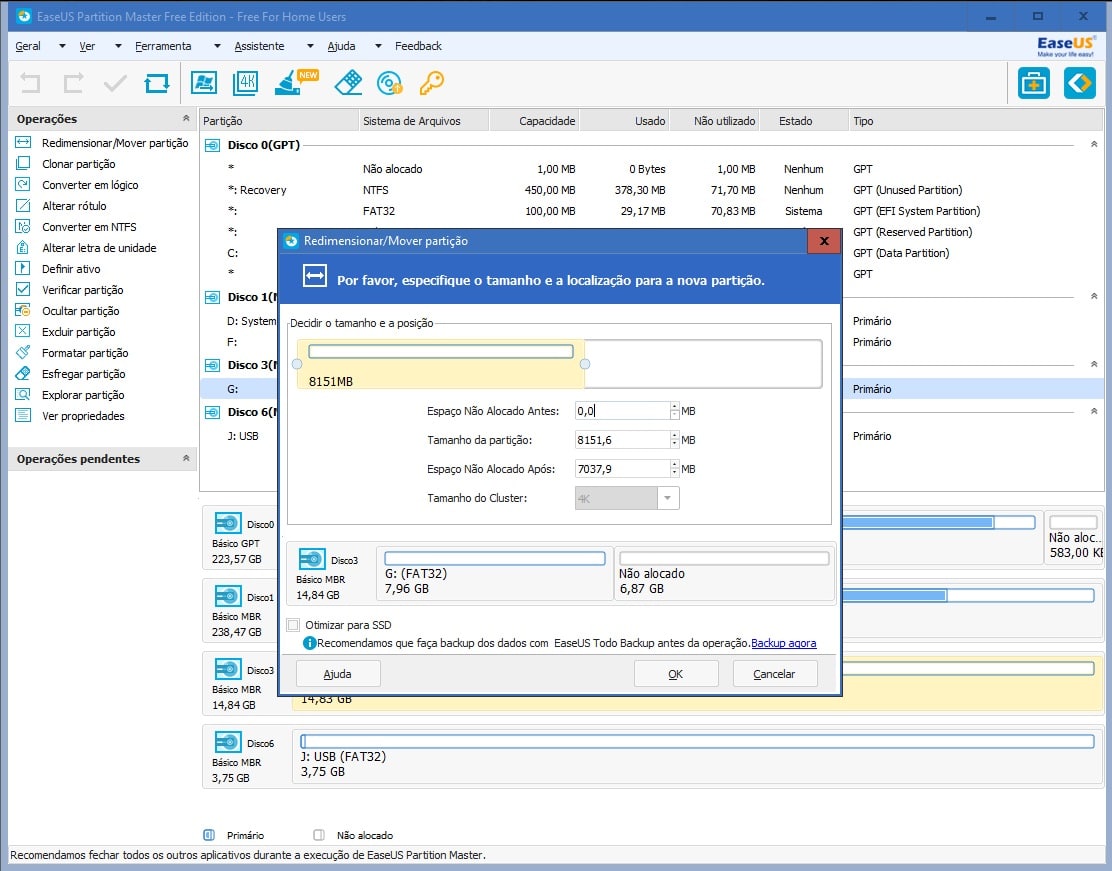Click the blue diamond arrow icon at top right
This screenshot has height=871, width=1112.
pos(1079,83)
